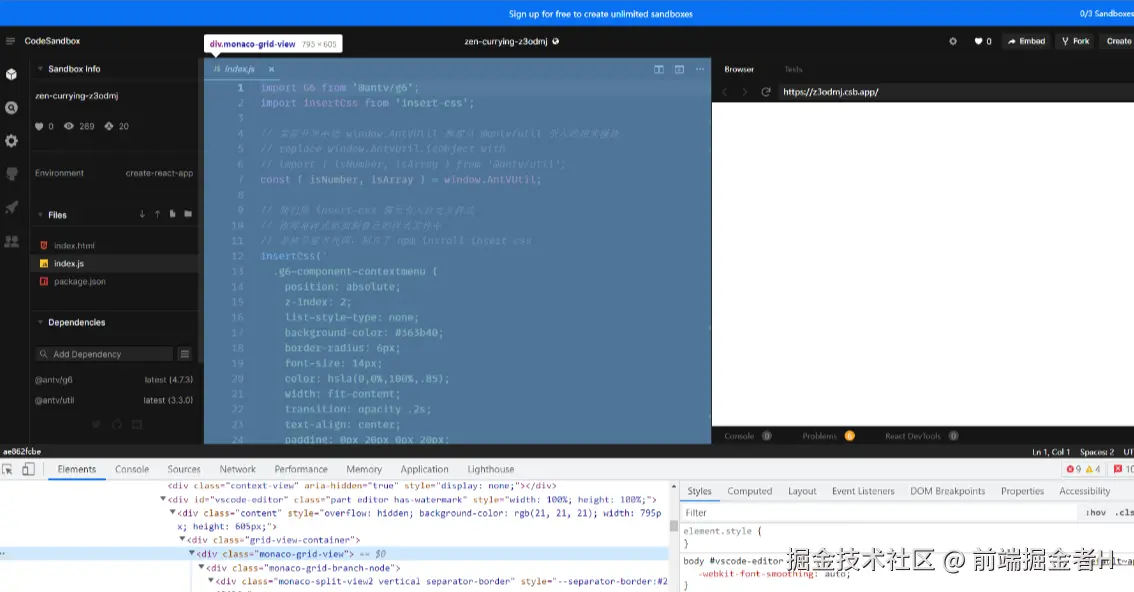The height and width of the screenshot is (592, 1134).
Task: Open the editor more-actions ellipsis
Action: click(700, 69)
